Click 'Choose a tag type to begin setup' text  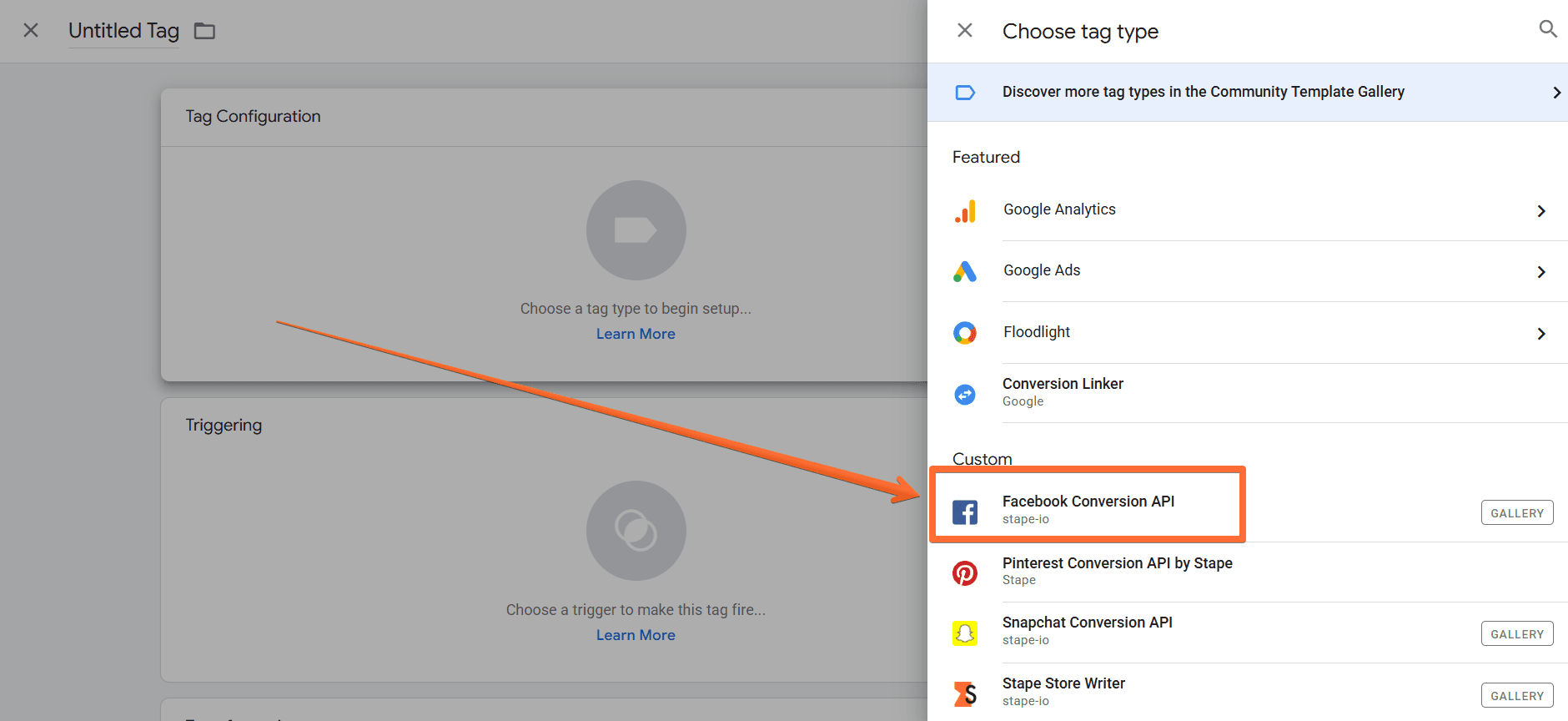click(636, 309)
